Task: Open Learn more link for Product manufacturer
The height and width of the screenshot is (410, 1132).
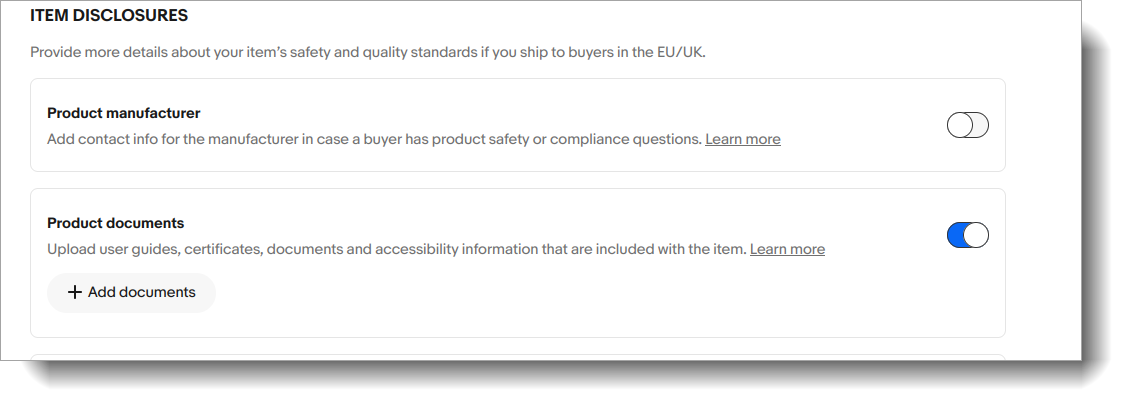Action: 742,139
